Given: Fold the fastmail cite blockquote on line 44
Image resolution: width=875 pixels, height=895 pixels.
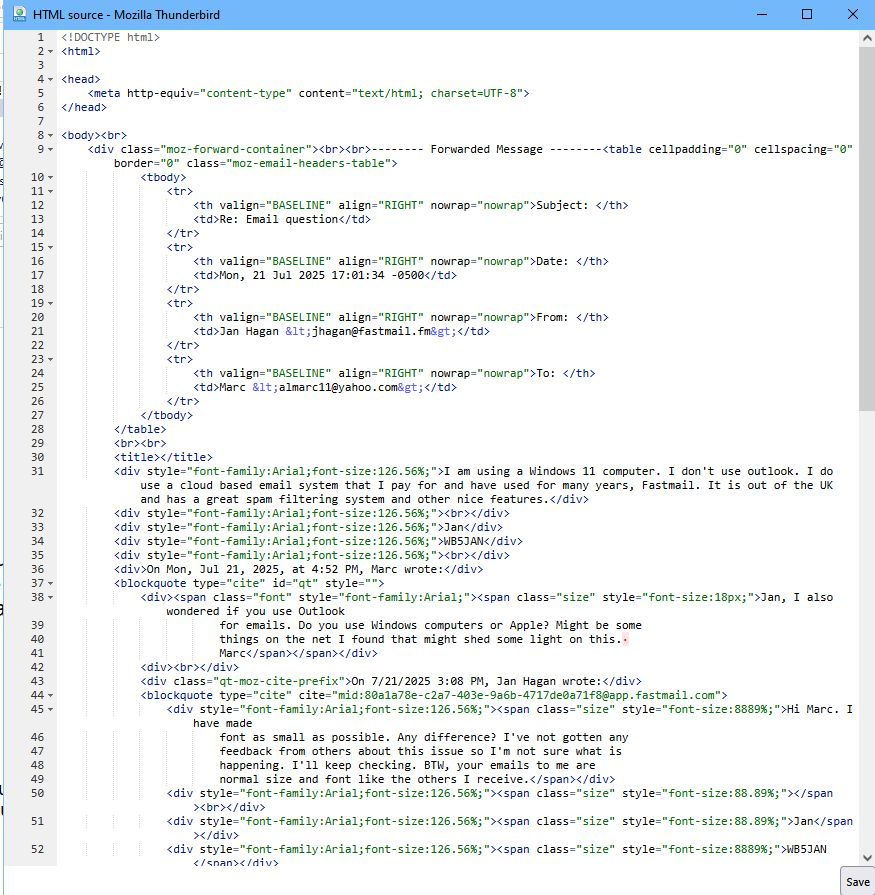Looking at the screenshot, I should (x=51, y=695).
